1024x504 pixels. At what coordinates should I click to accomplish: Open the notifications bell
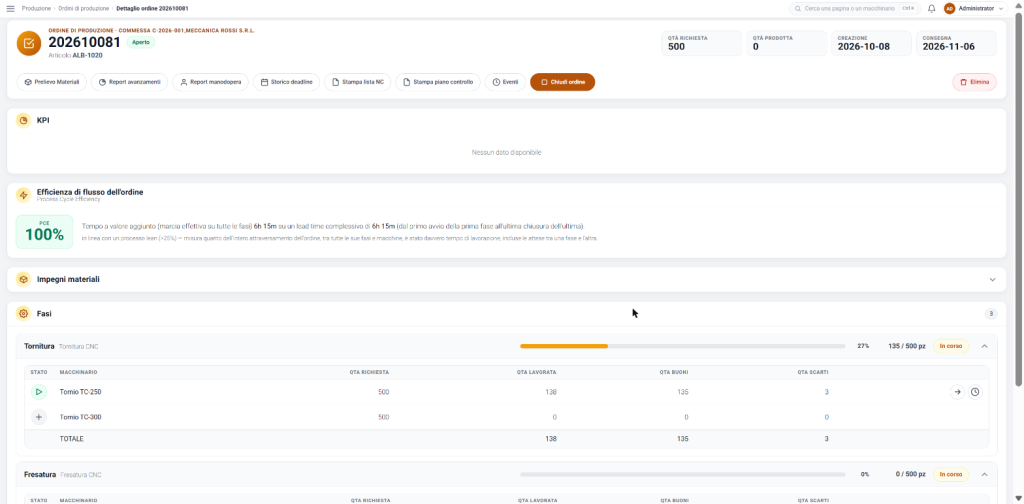(931, 8)
